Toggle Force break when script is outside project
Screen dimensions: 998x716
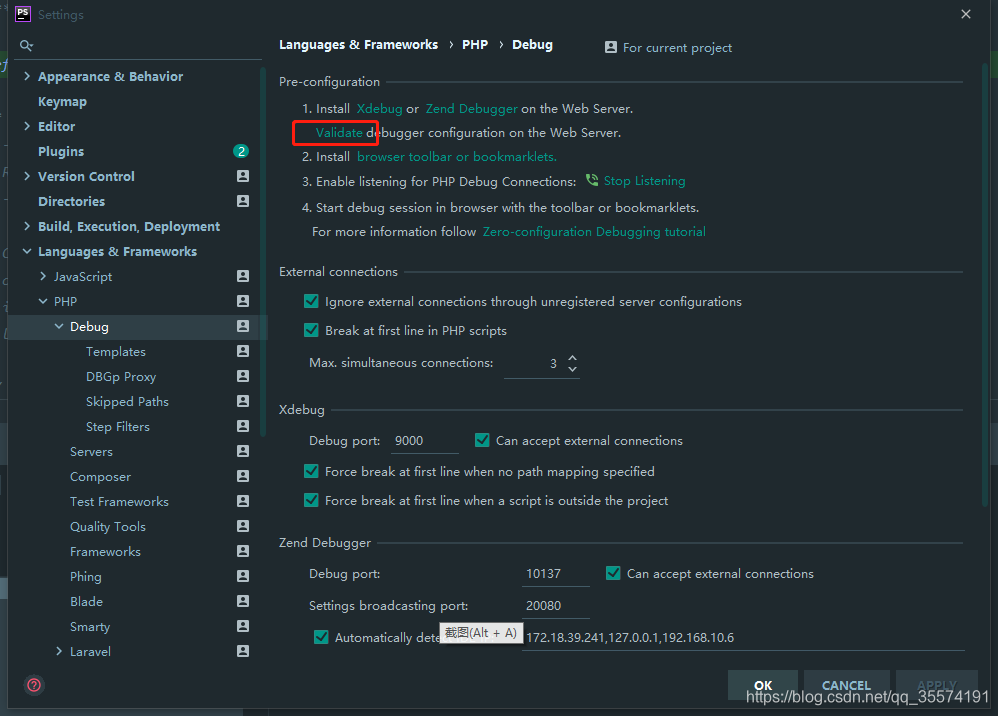[x=311, y=500]
